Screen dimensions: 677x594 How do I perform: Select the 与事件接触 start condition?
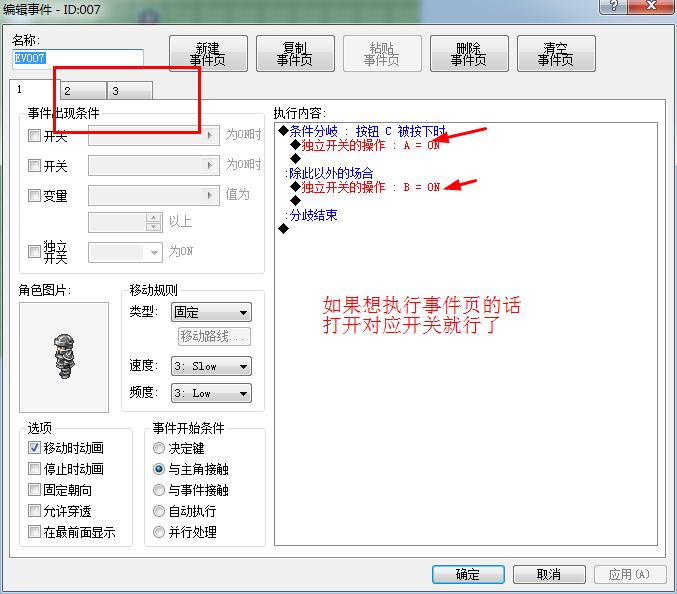tap(159, 490)
